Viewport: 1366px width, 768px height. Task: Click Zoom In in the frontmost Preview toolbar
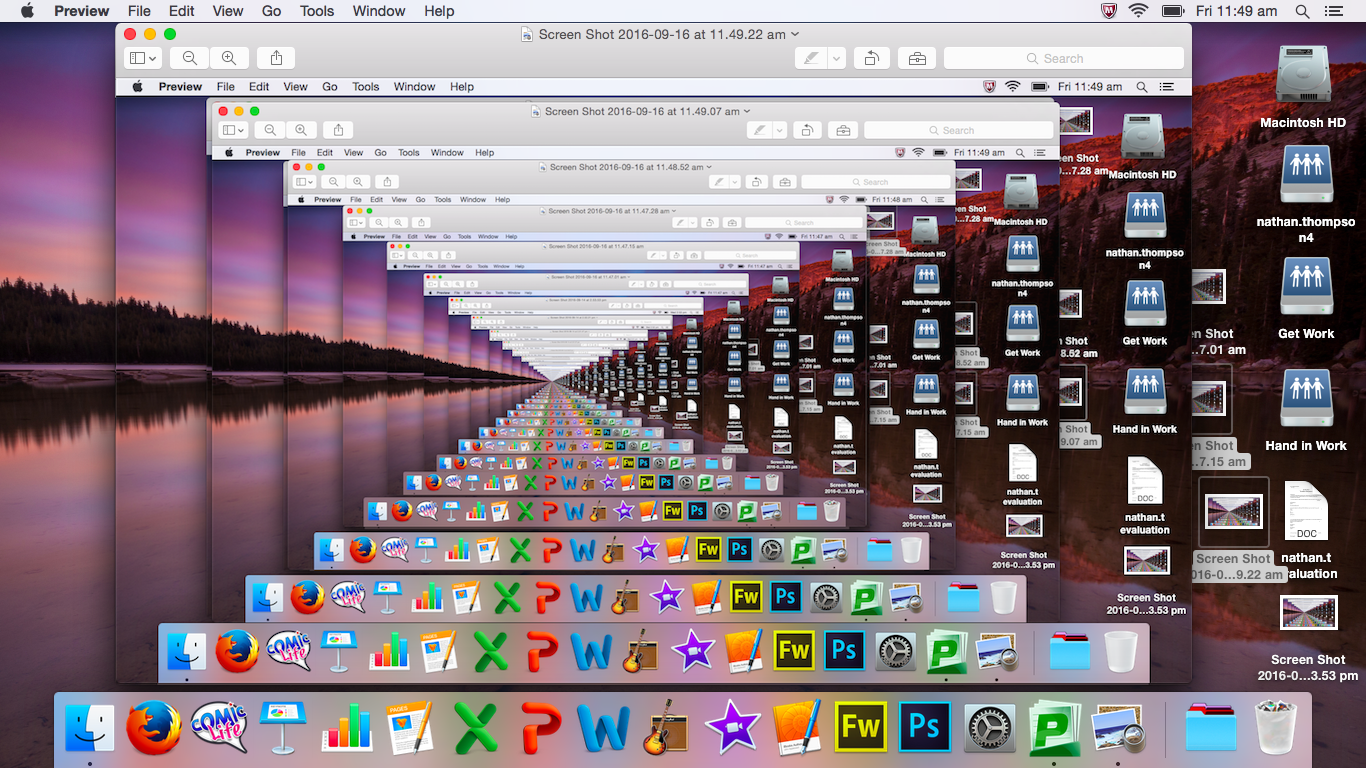click(x=229, y=58)
